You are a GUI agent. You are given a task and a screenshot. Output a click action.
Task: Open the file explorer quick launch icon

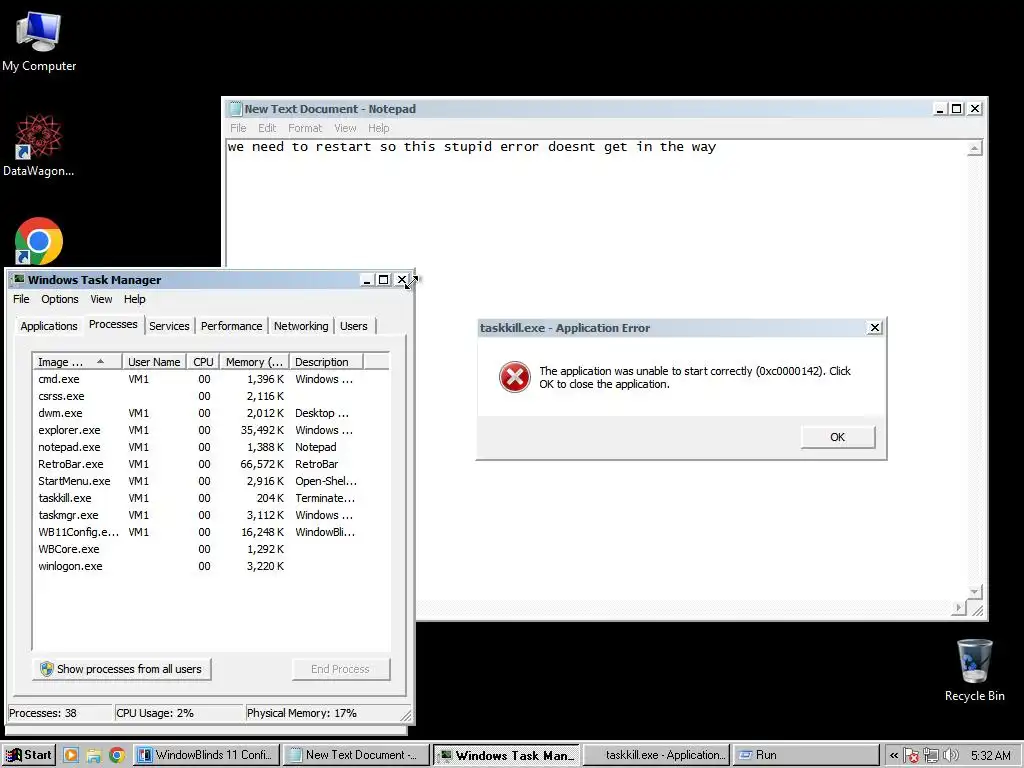point(93,755)
